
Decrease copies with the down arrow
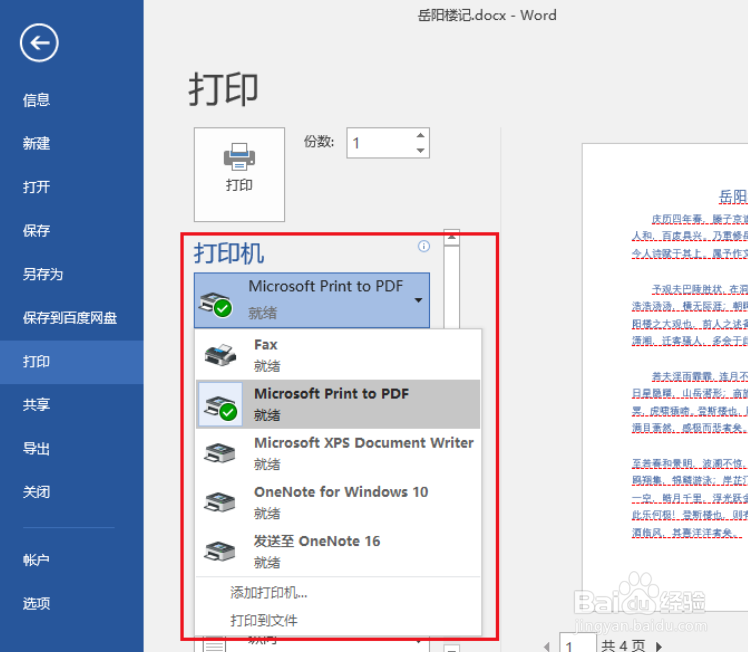point(420,150)
